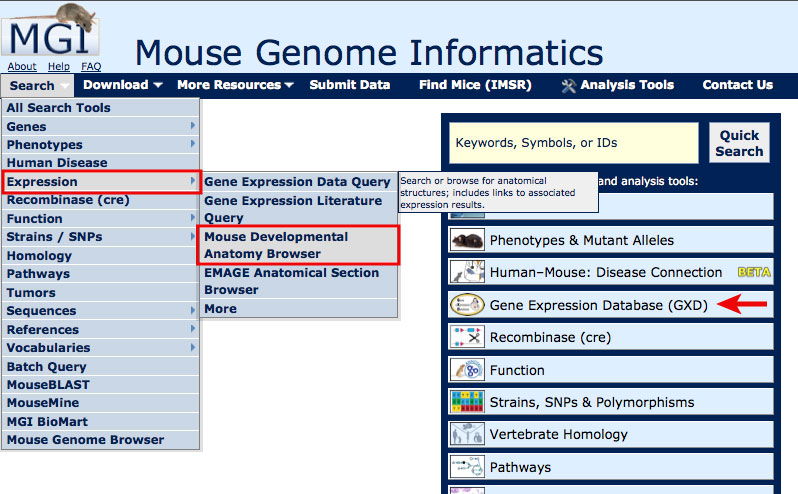Select MouseMine menu entry
The image size is (798, 494).
[x=101, y=403]
